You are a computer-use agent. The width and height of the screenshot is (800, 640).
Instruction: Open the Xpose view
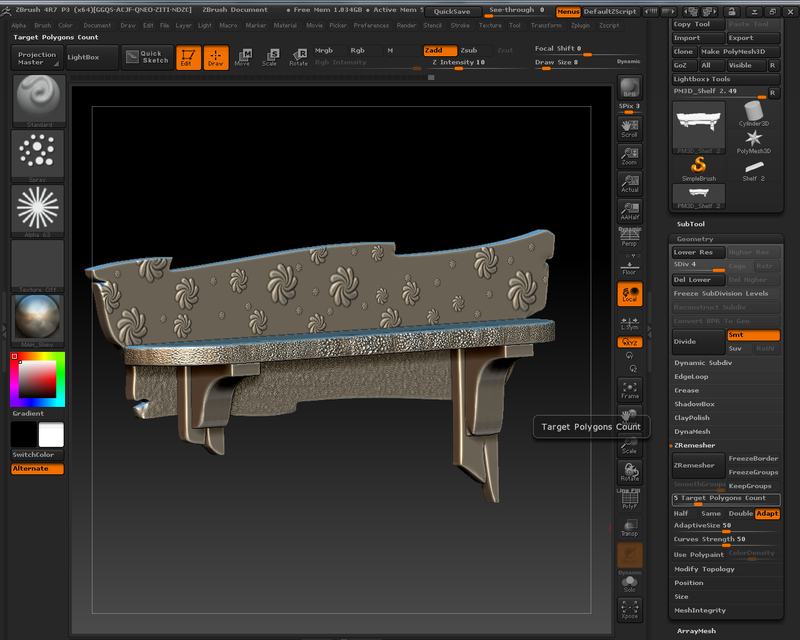click(630, 610)
